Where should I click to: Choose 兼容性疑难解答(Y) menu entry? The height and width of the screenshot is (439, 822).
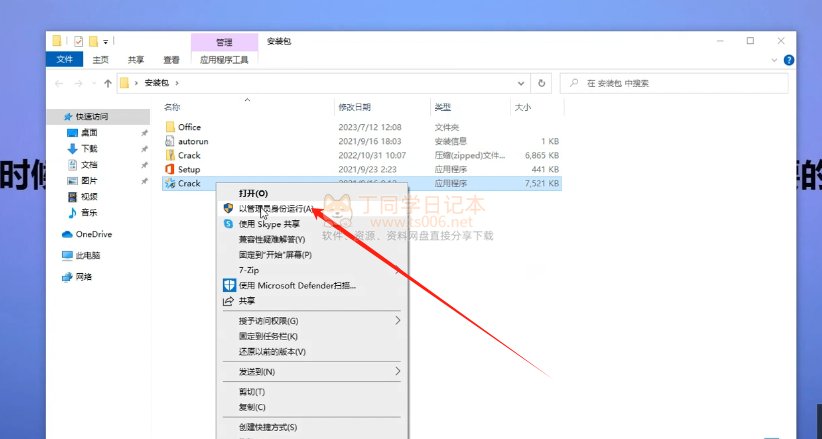point(312,239)
